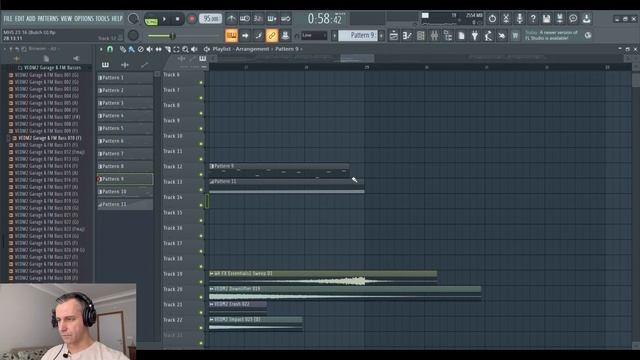Select the playlist Zoom magnifier tool
This screenshot has height=360, width=640.
point(185,49)
